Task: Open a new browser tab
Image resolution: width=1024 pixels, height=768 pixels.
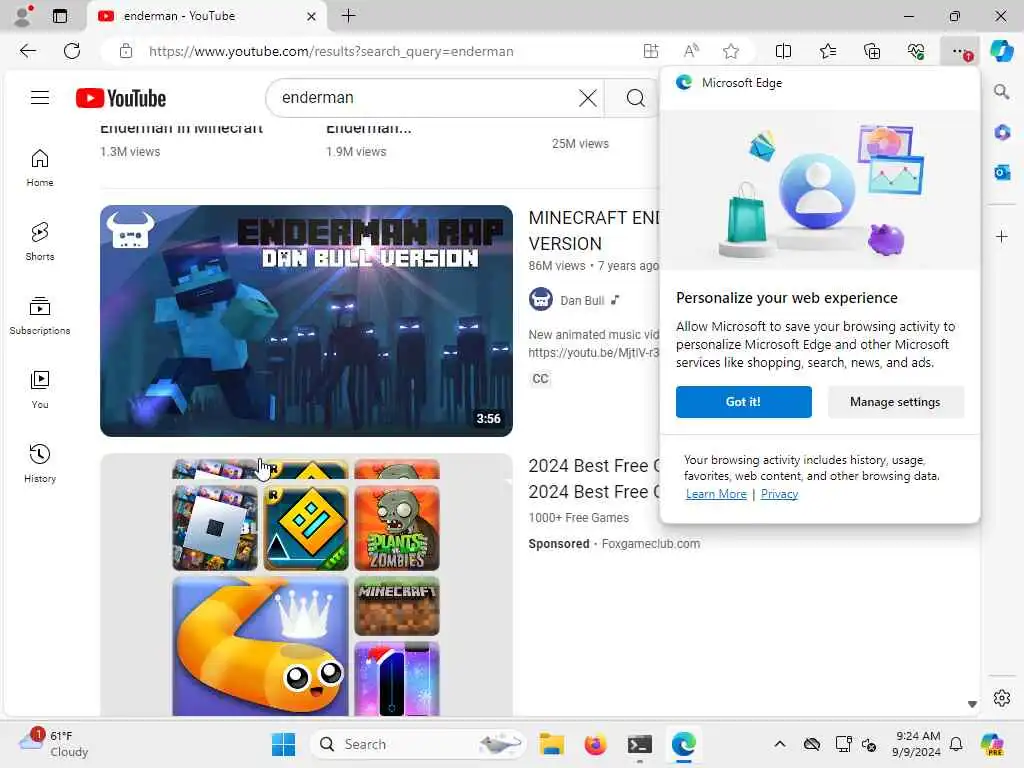Action: (x=349, y=16)
